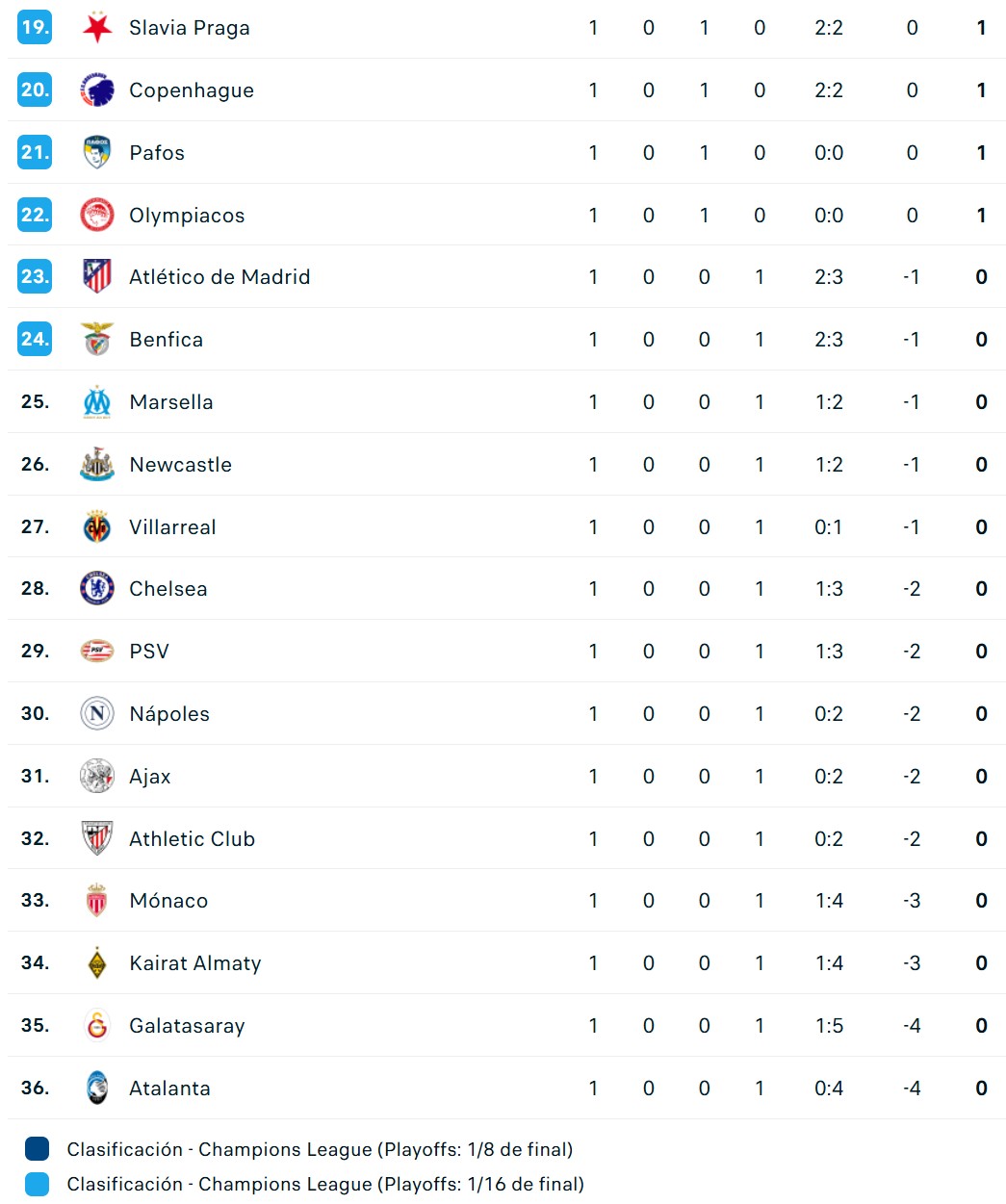Click the Villarreal yellow crest
Viewport: 1006px width, 1204px height.
(x=96, y=527)
